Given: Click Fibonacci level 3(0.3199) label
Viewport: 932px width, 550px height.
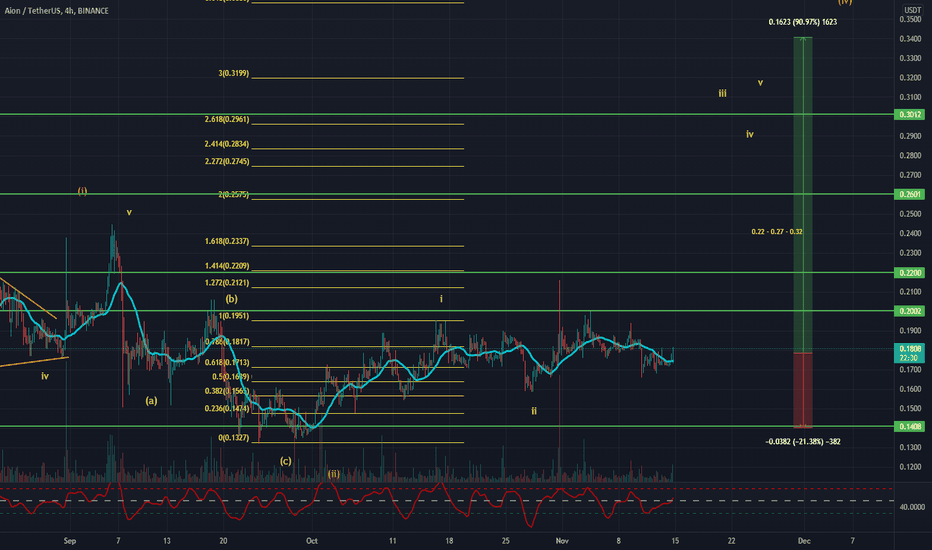Looking at the screenshot, I should (234, 74).
